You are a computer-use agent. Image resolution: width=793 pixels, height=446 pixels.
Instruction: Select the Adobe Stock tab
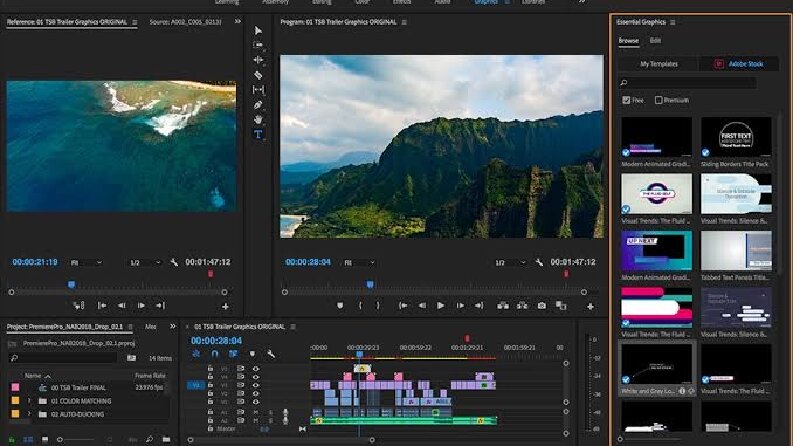(x=739, y=64)
